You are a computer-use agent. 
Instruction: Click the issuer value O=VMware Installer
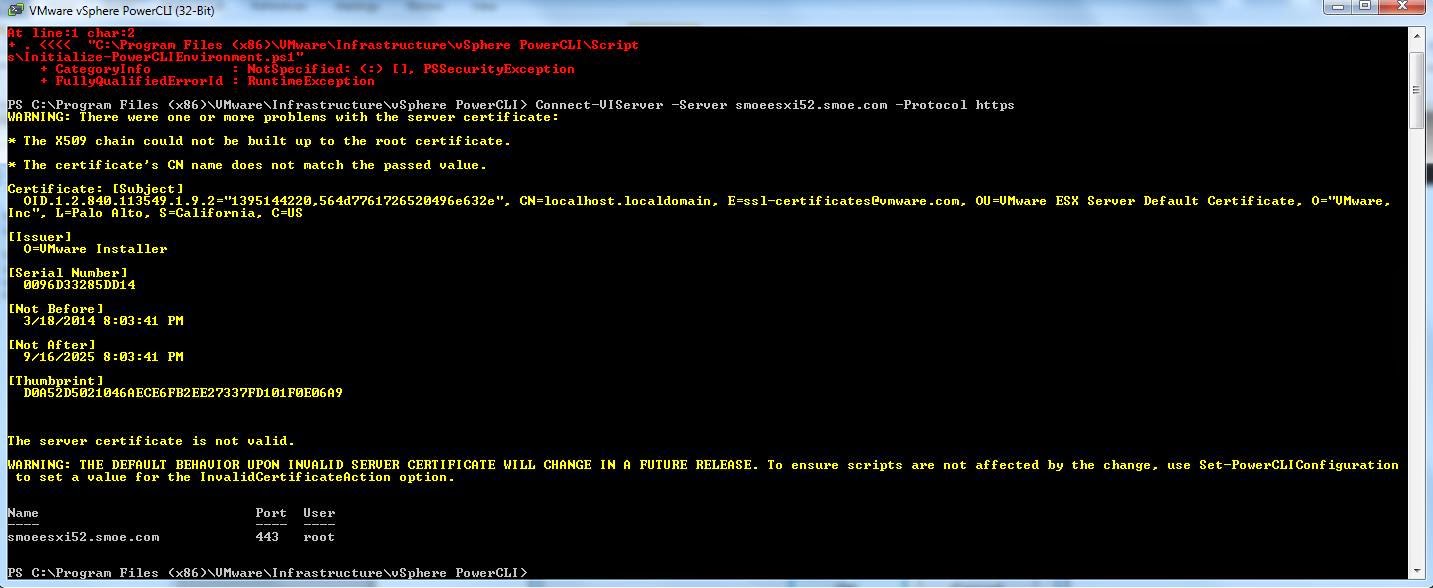point(95,249)
